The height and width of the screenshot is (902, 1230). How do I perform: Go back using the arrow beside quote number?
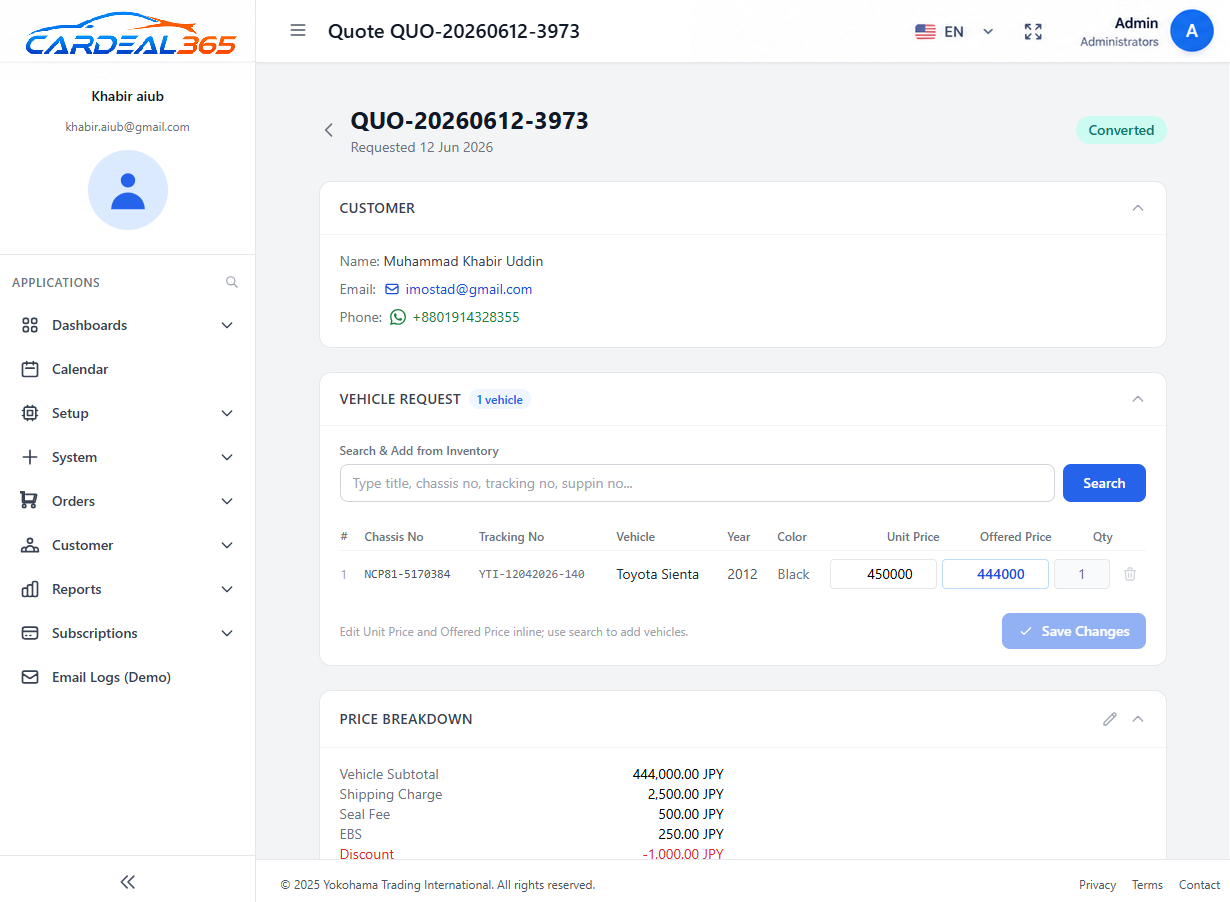[328, 130]
